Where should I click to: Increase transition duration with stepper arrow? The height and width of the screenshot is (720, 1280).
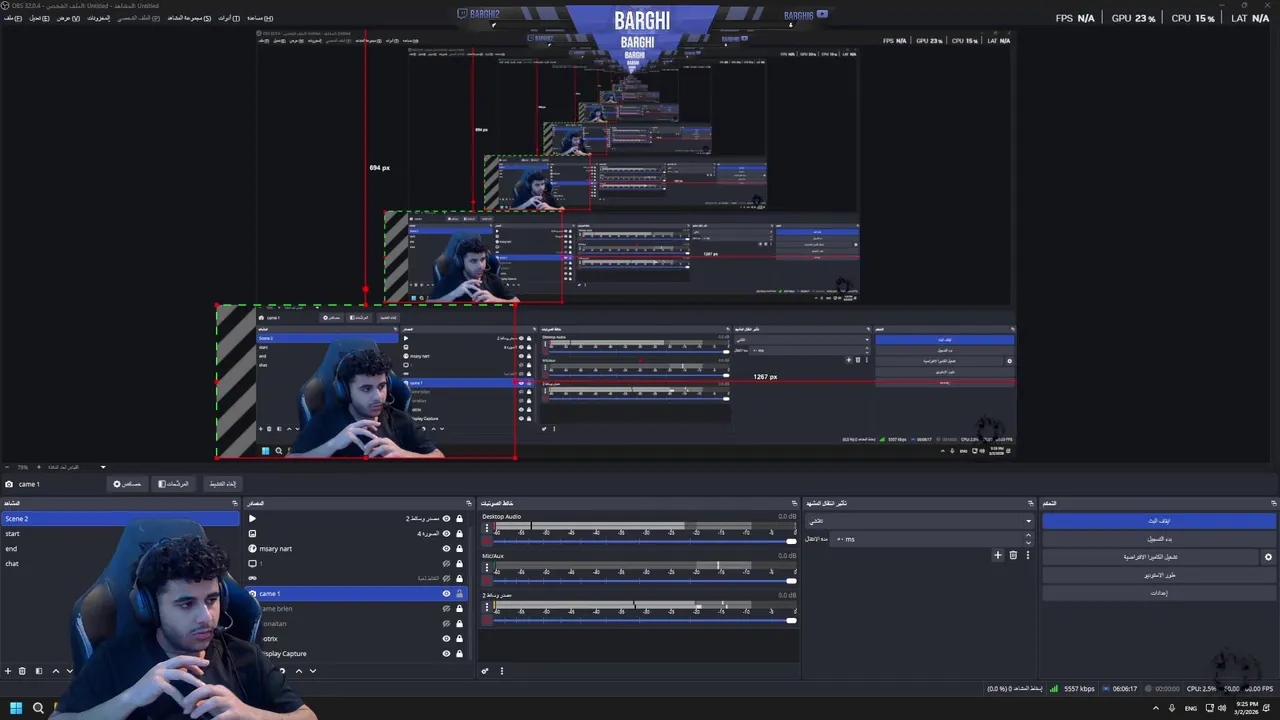[1028, 536]
